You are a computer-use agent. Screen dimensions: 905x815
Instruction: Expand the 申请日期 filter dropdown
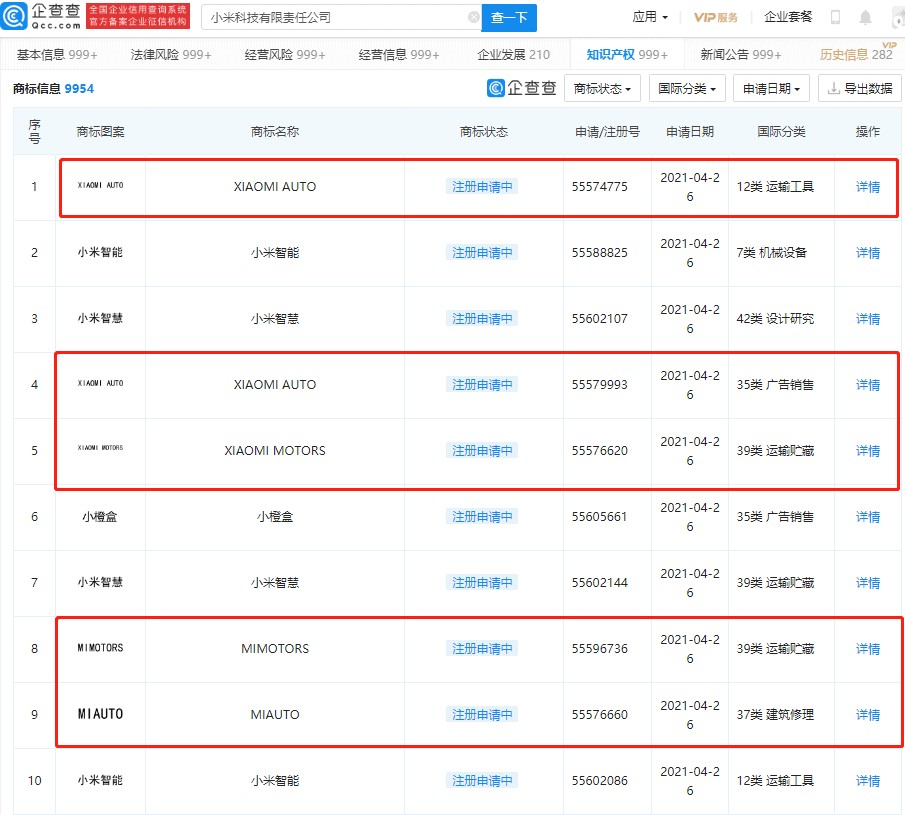tap(771, 88)
